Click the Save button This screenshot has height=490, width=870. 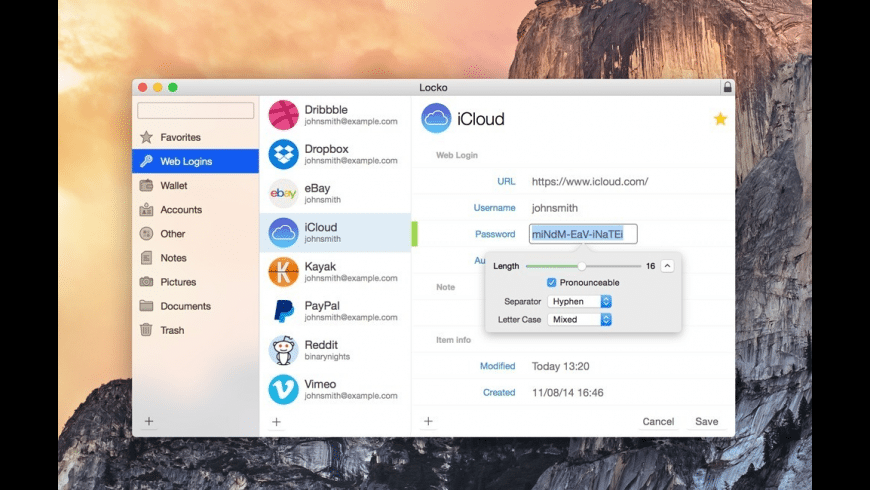click(706, 421)
